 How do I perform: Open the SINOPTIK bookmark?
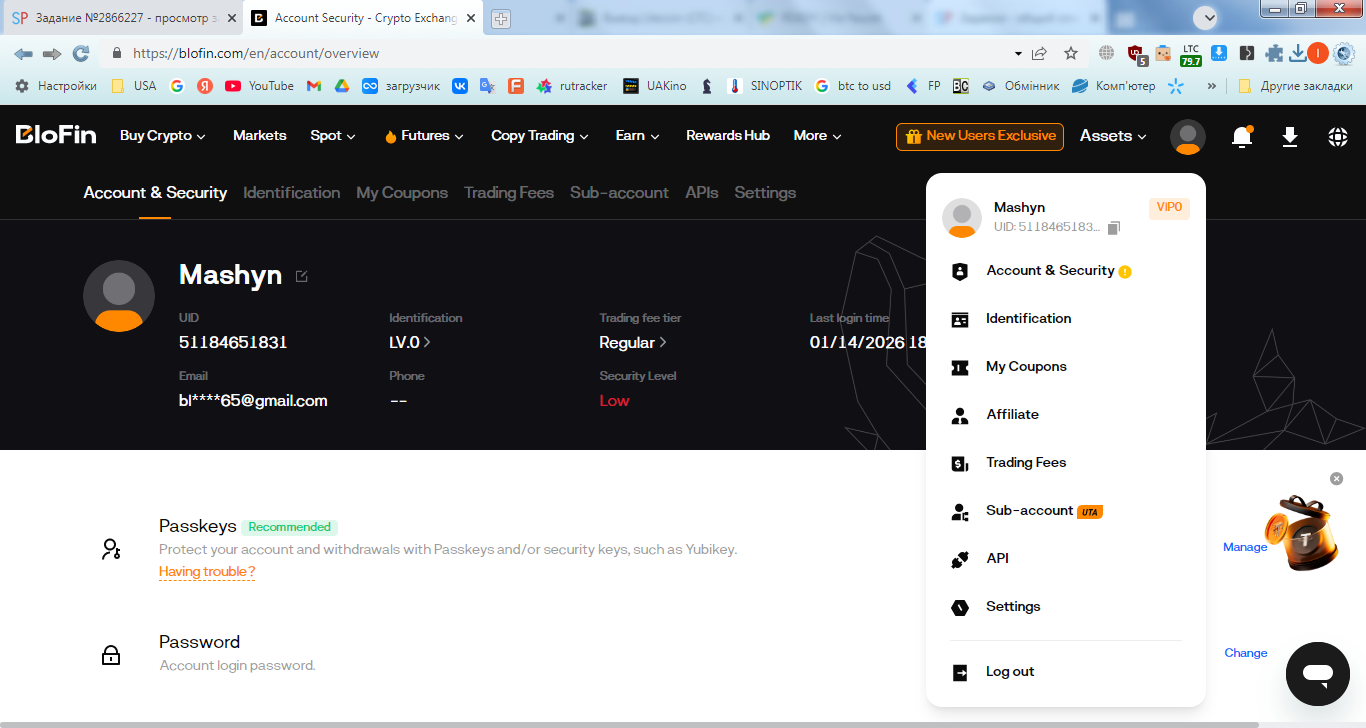pos(765,86)
